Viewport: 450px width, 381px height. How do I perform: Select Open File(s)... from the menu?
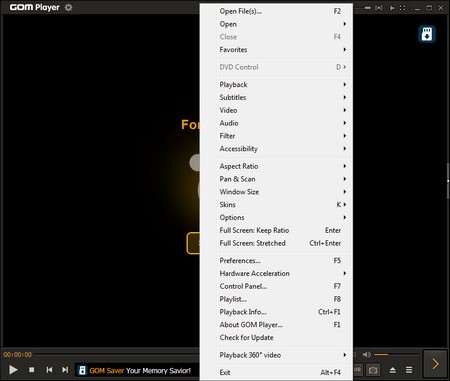tap(280, 11)
